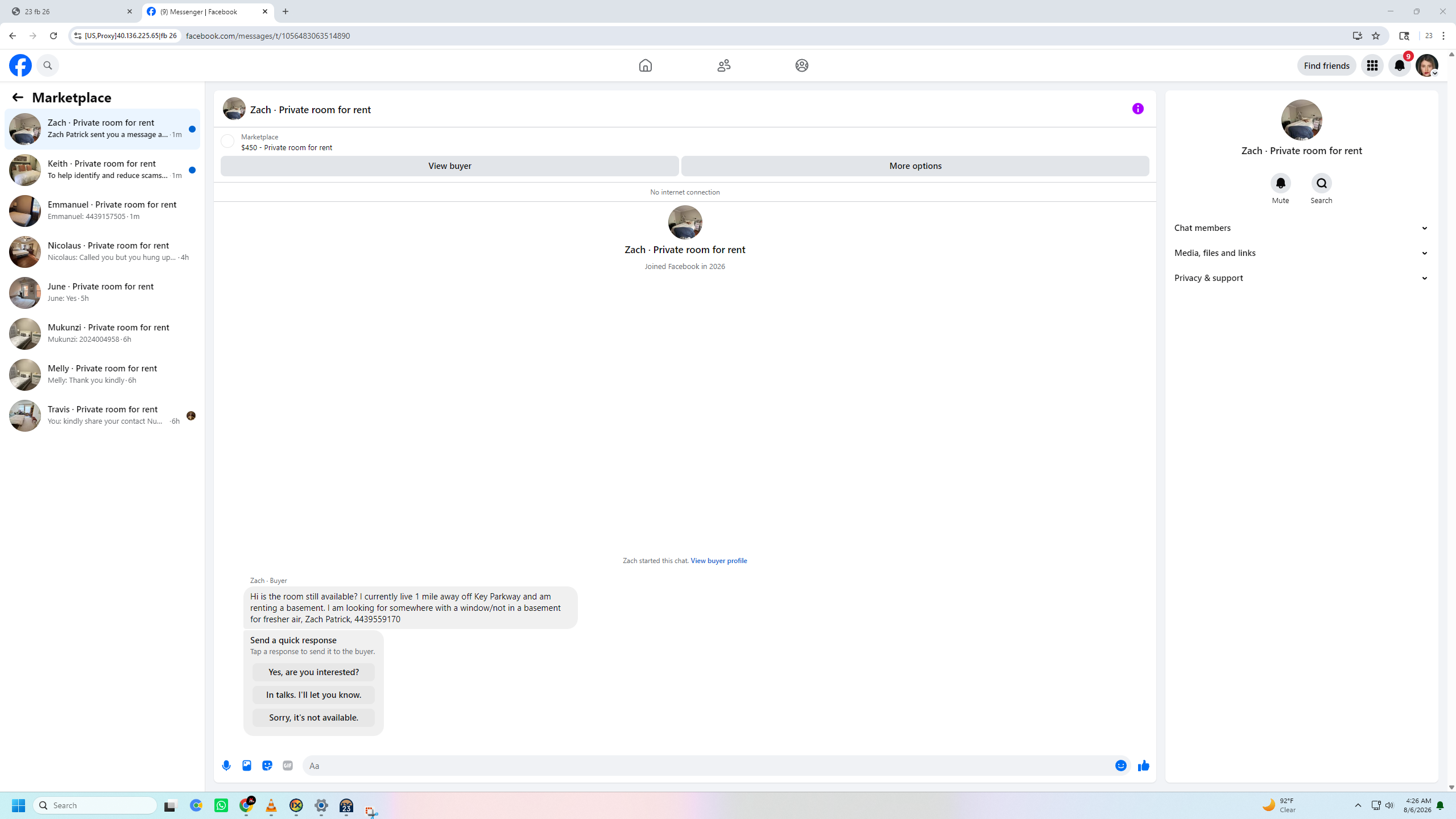Install app icon in the address bar

pos(1358,36)
